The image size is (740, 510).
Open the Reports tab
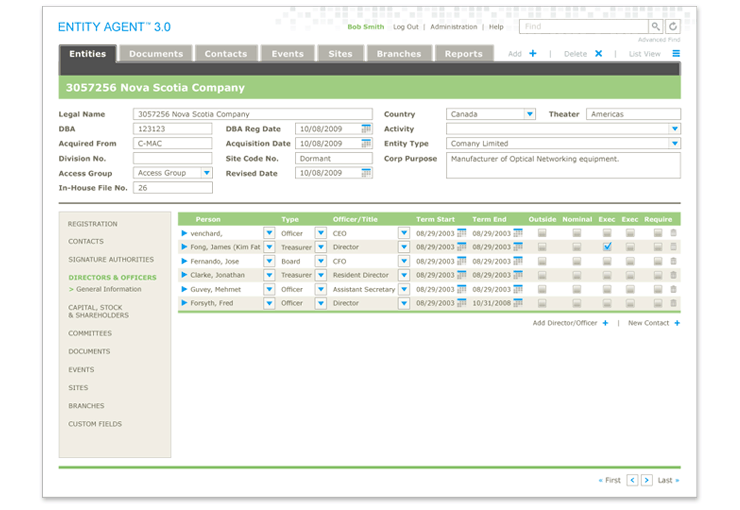tap(463, 54)
